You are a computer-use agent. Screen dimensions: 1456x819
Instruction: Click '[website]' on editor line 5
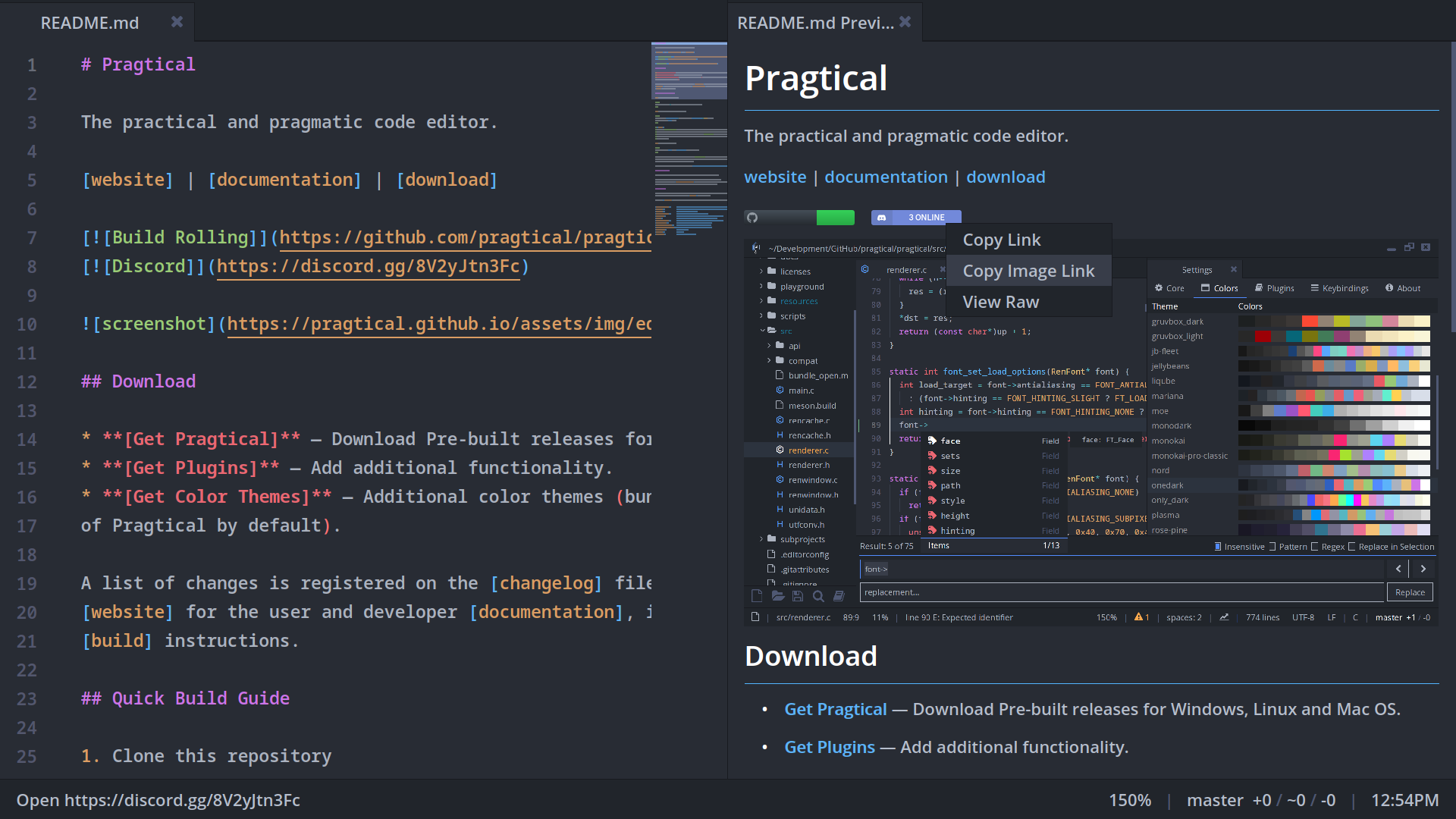coord(127,180)
